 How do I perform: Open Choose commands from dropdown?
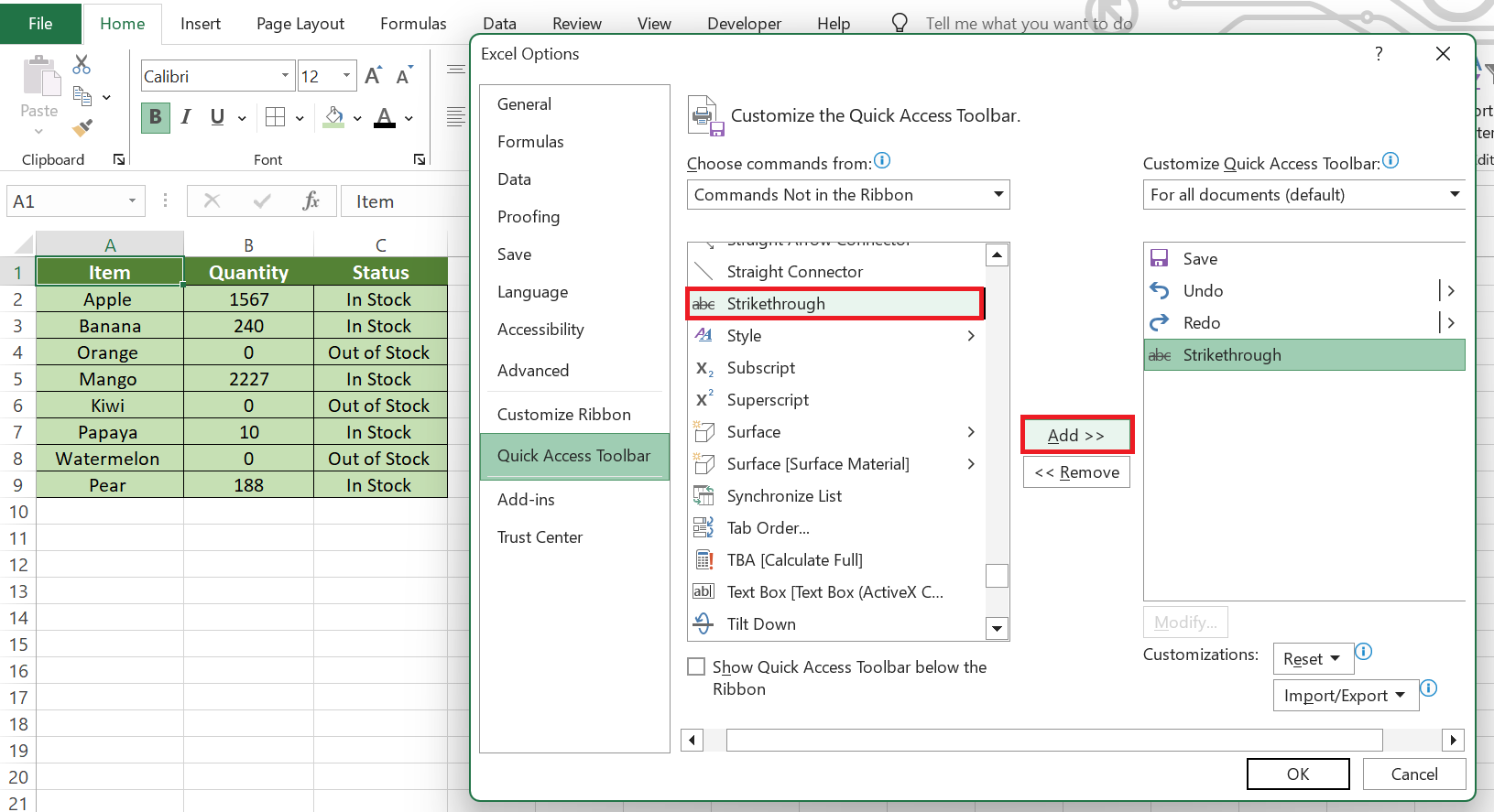click(848, 195)
